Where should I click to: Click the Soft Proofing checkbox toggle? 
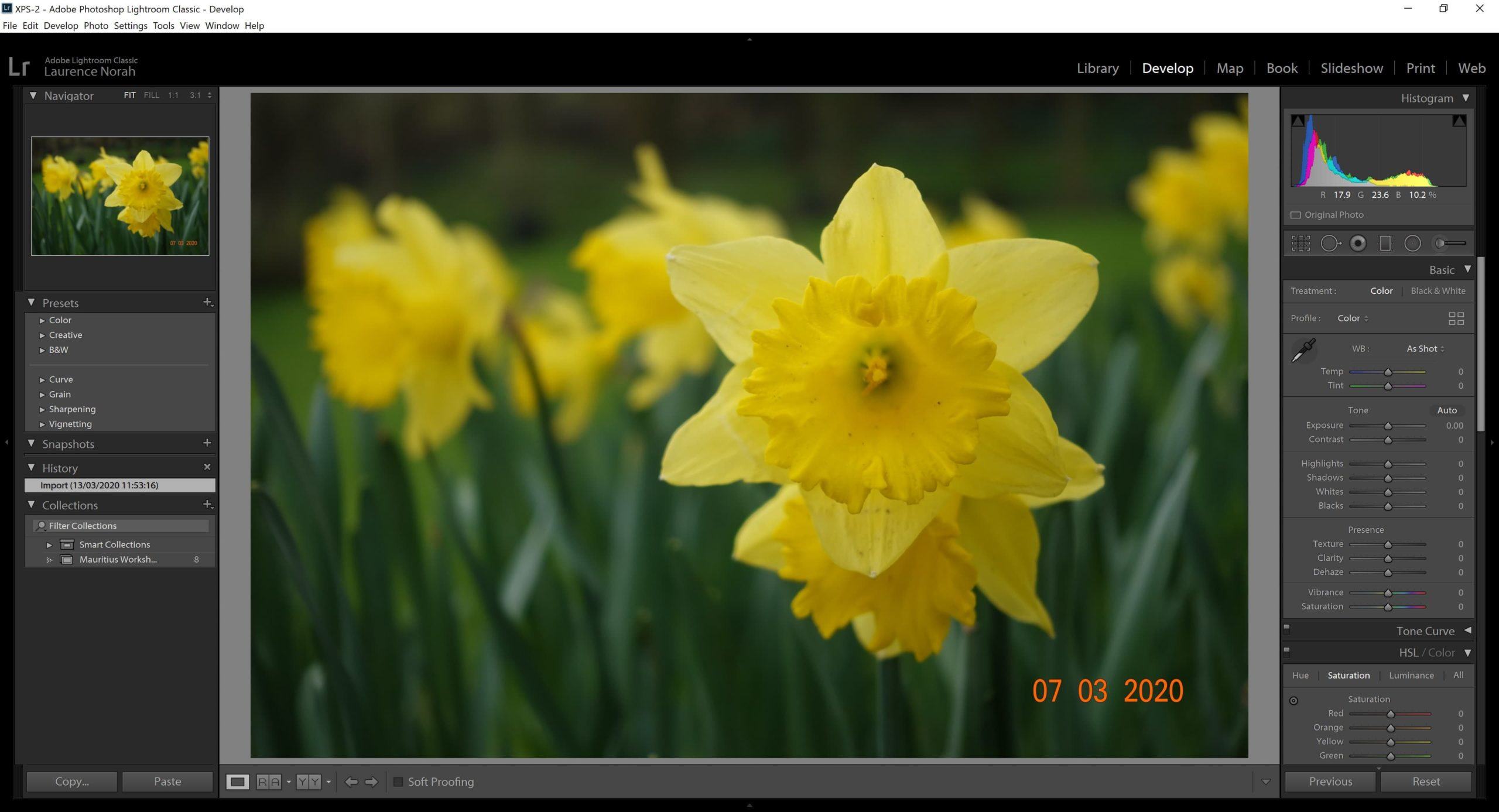395,781
